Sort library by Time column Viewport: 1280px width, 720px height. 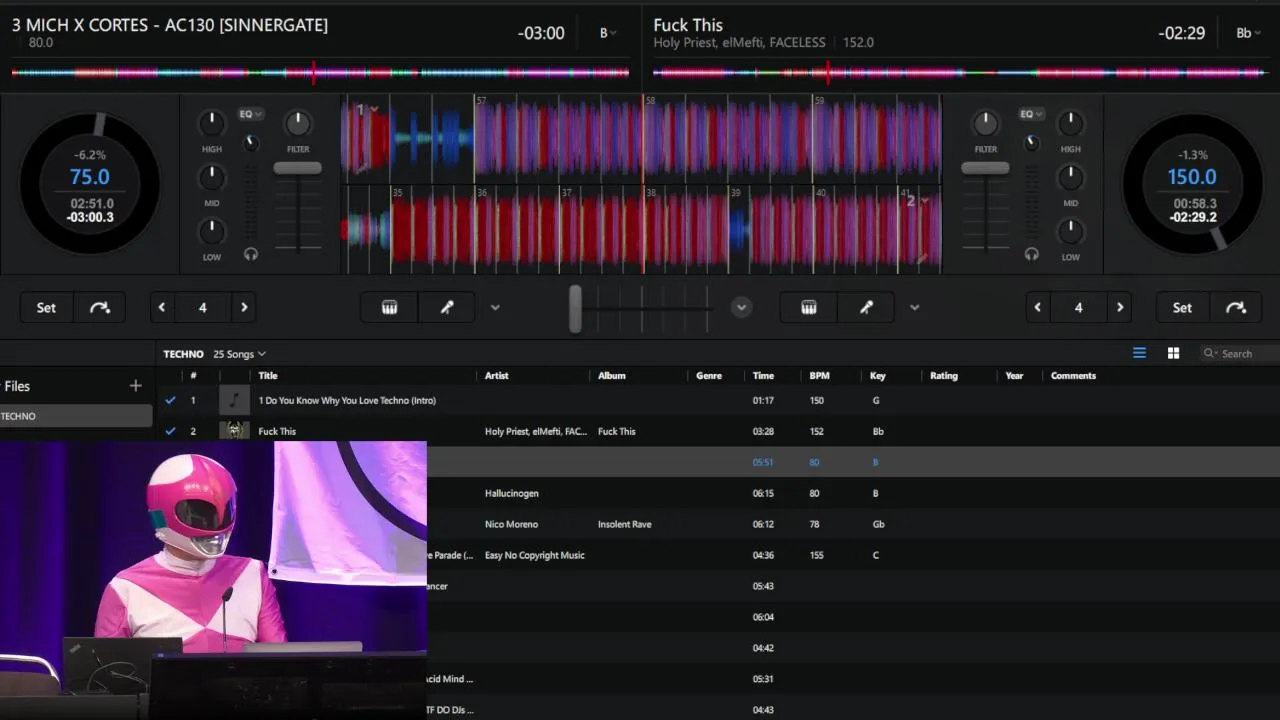[763, 376]
